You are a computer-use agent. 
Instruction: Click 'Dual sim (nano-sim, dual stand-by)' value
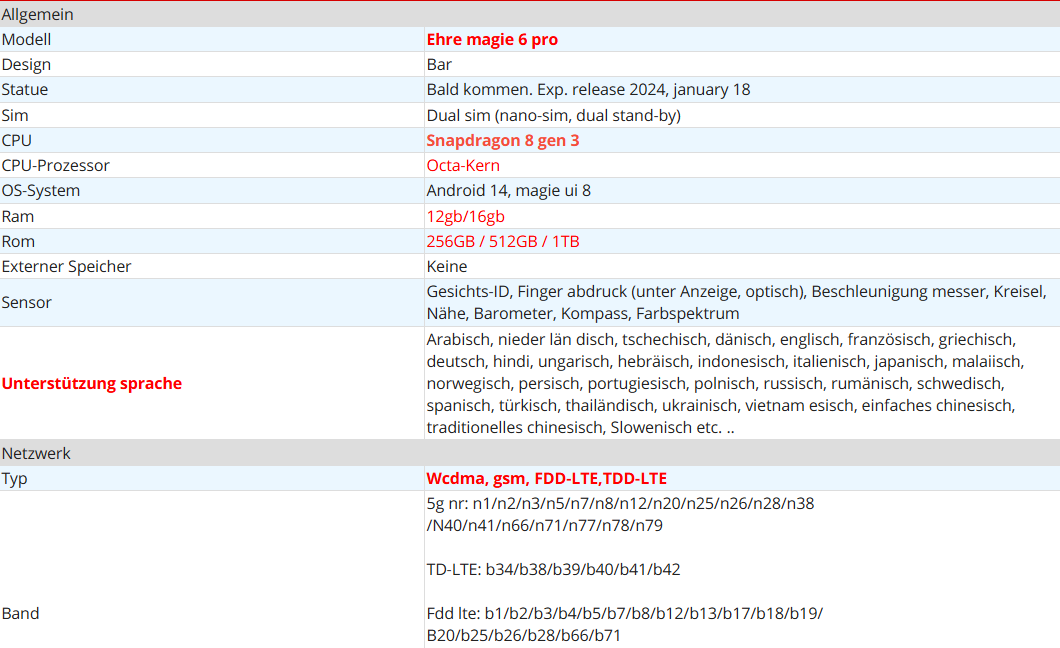click(554, 115)
